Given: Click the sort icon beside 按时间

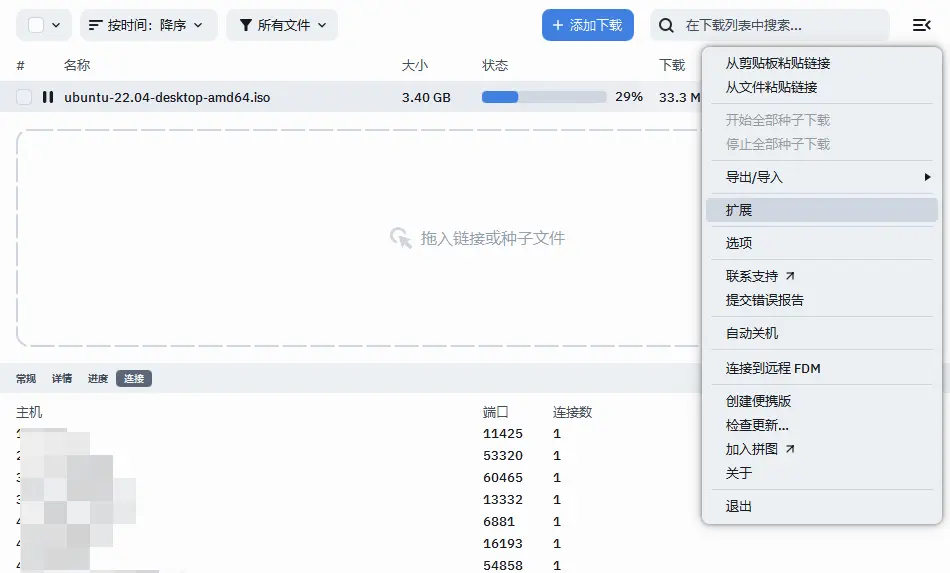Looking at the screenshot, I should pos(95,25).
